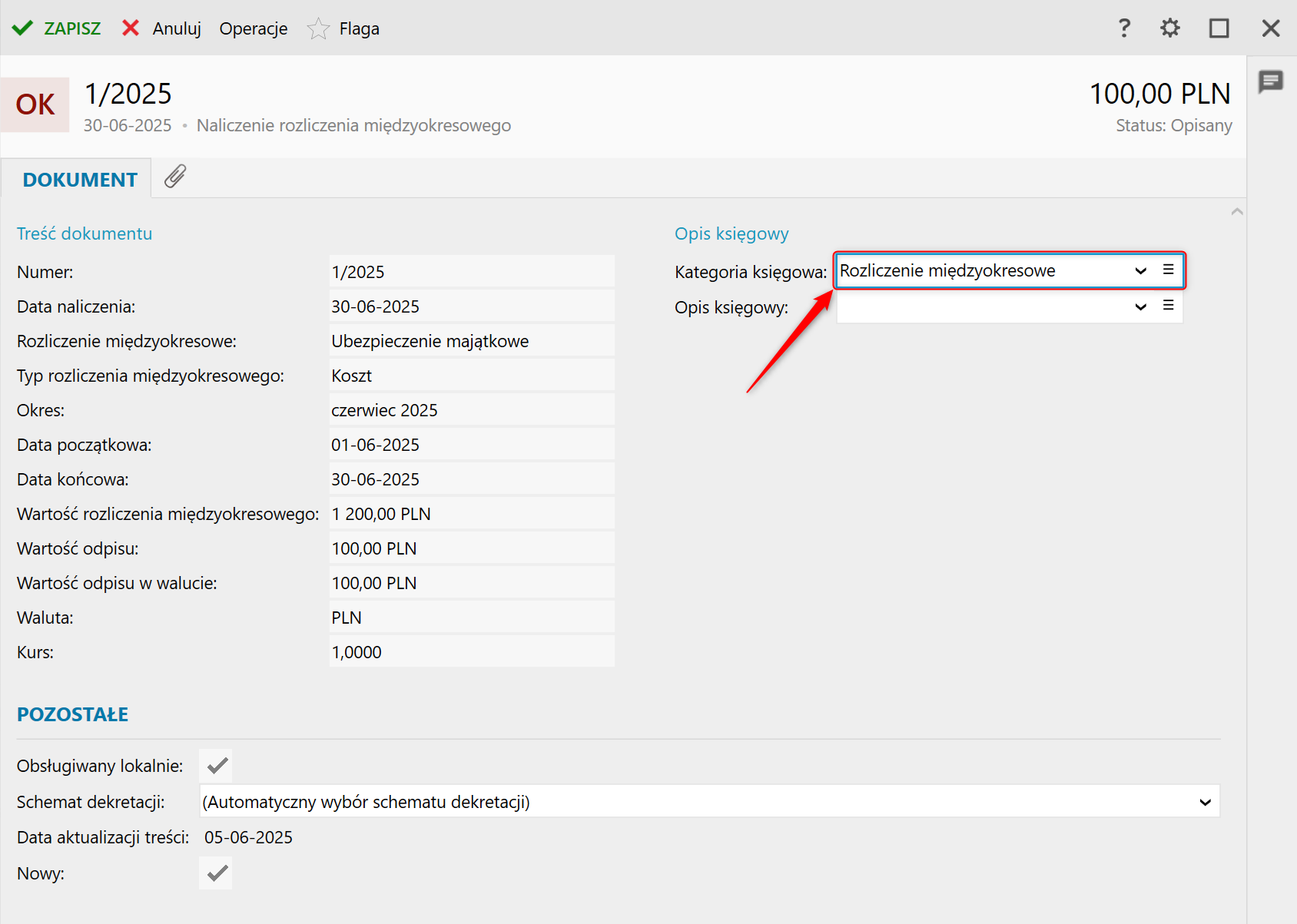Screen dimensions: 1297x924
Task: Open list menu beside Opis księgowy field
Action: [x=1168, y=306]
